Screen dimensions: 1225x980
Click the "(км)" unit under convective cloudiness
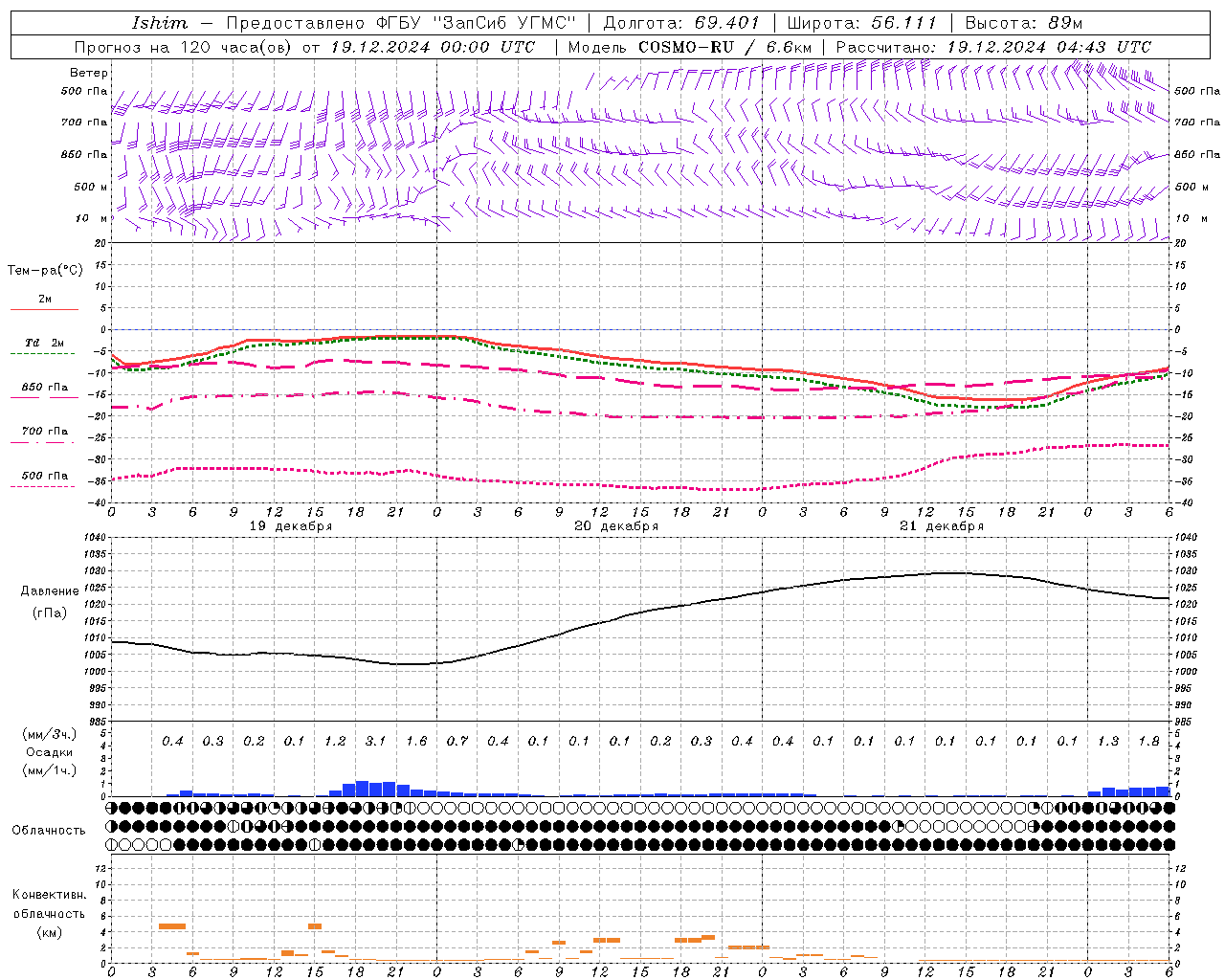(x=49, y=932)
